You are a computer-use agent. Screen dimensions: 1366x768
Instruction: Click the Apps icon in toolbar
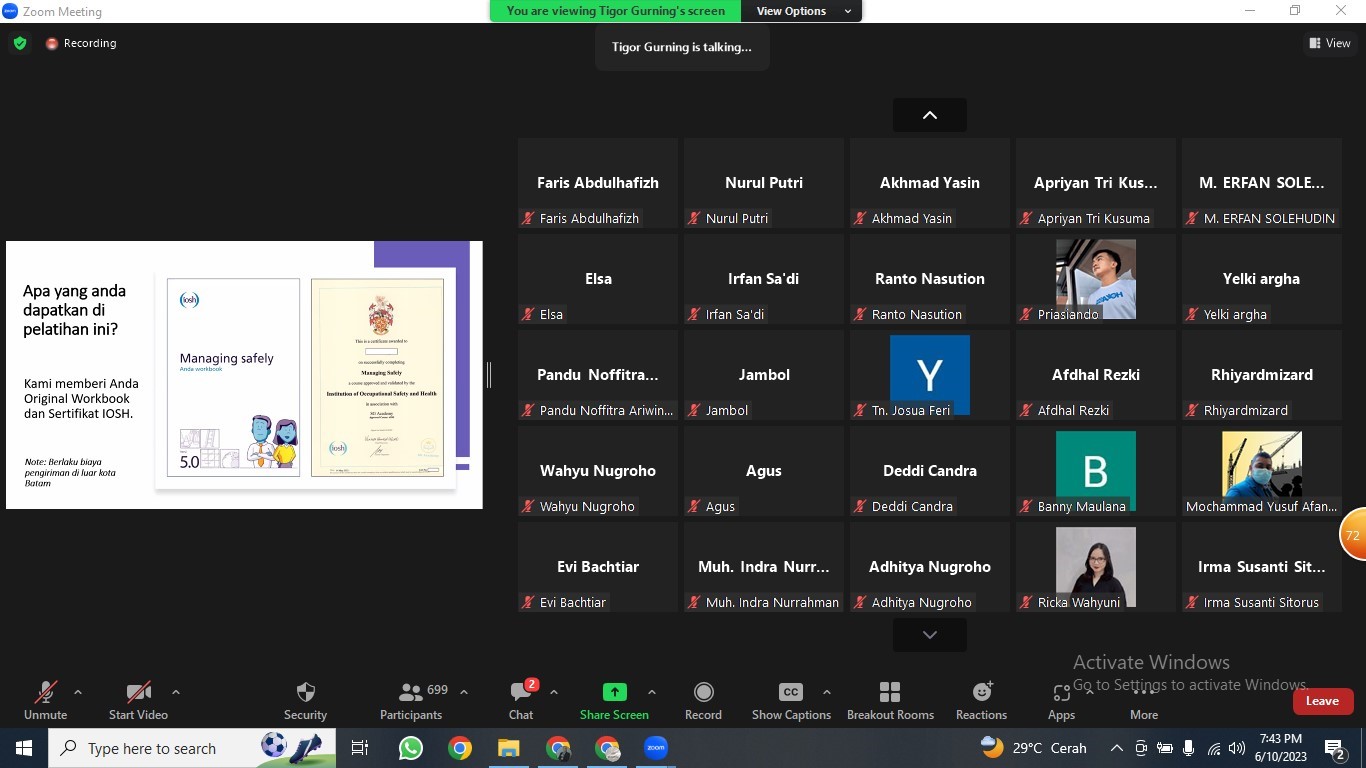click(1061, 693)
